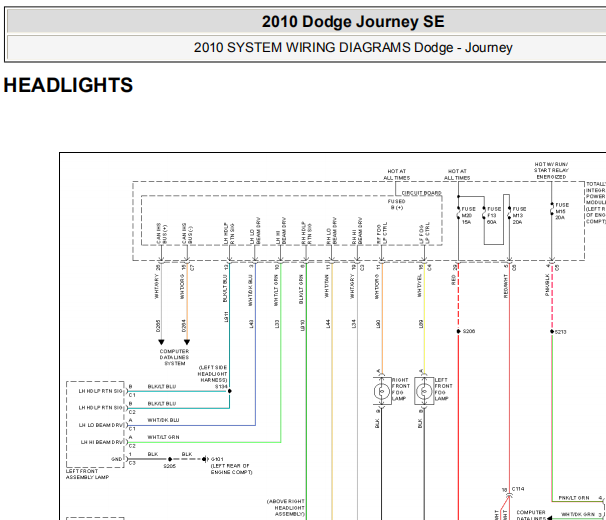Click the L34 circuit number
The width and height of the screenshot is (606, 520).
click(x=353, y=324)
